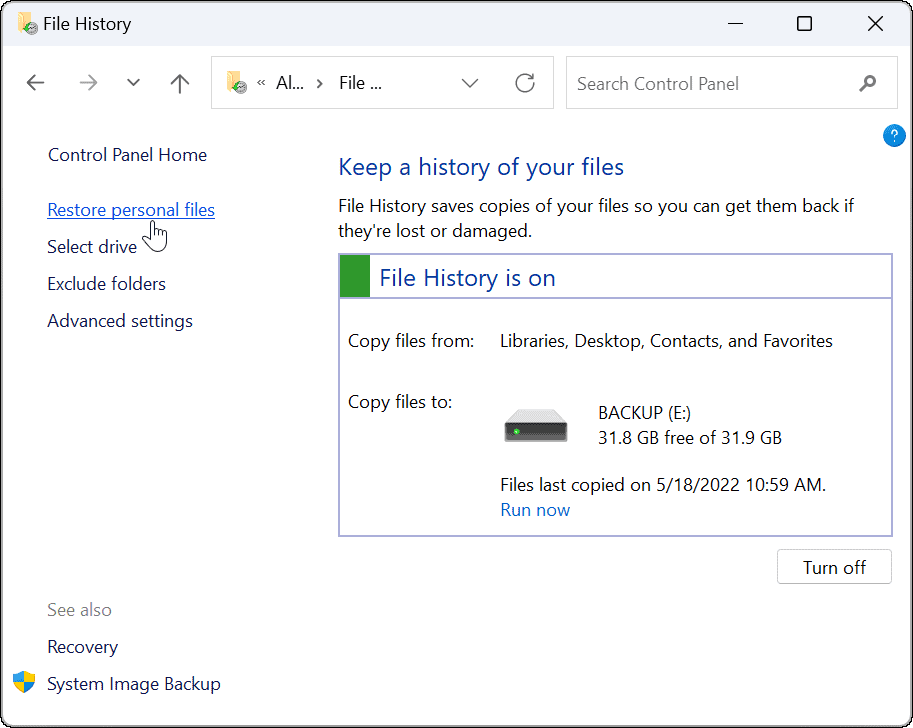Click the File History icon in the title bar
This screenshot has height=728, width=913.
tap(25, 22)
